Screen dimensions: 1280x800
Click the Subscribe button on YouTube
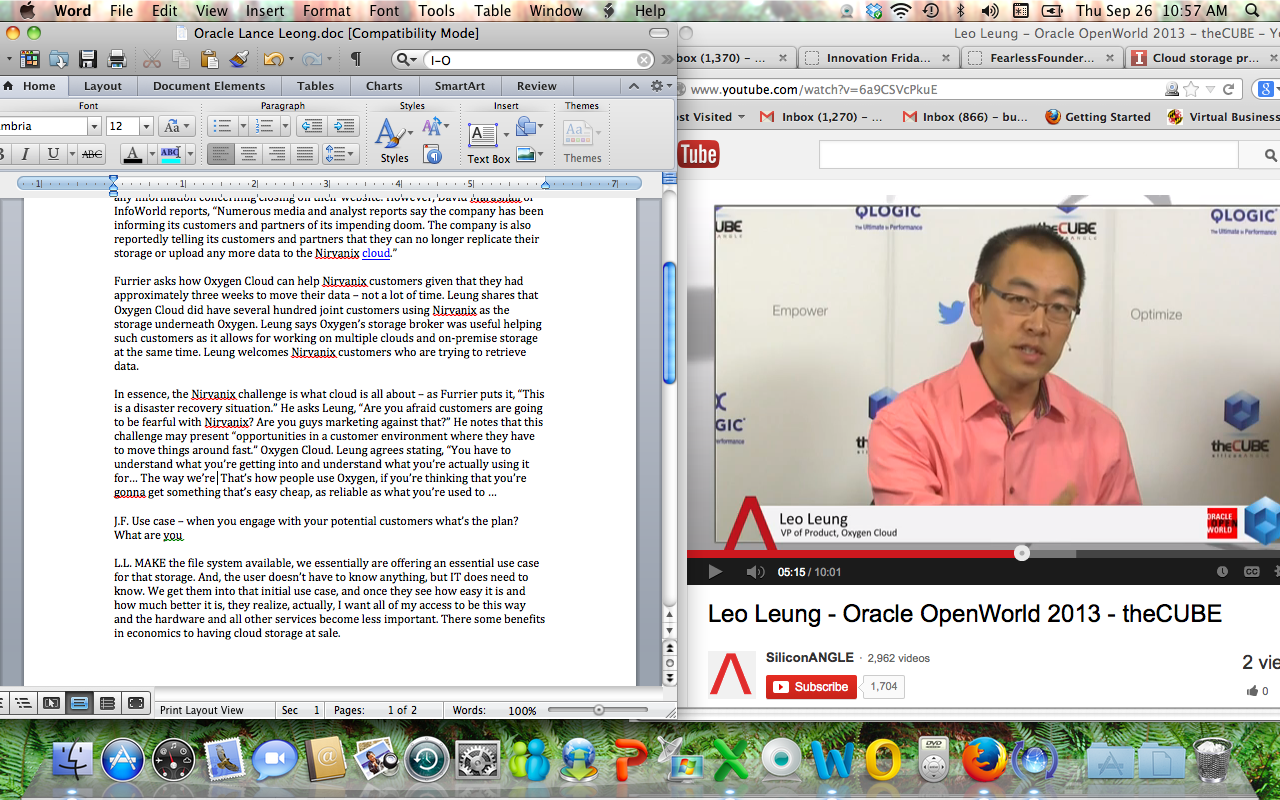tap(810, 687)
